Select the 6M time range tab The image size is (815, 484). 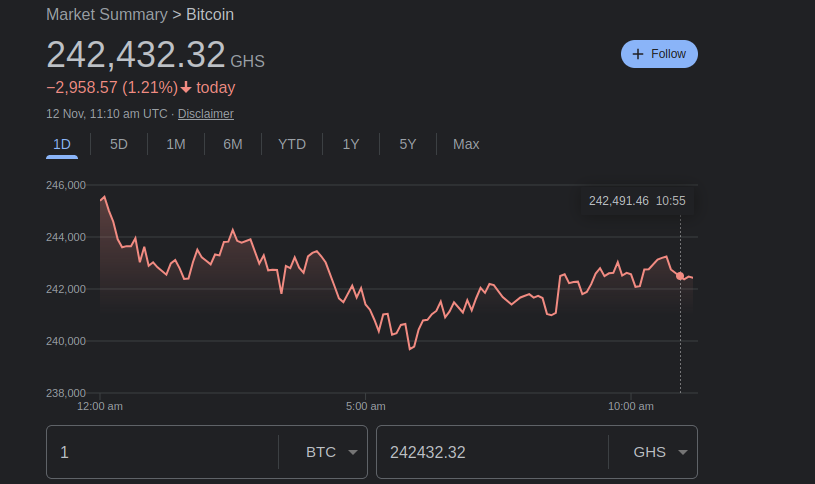[233, 144]
